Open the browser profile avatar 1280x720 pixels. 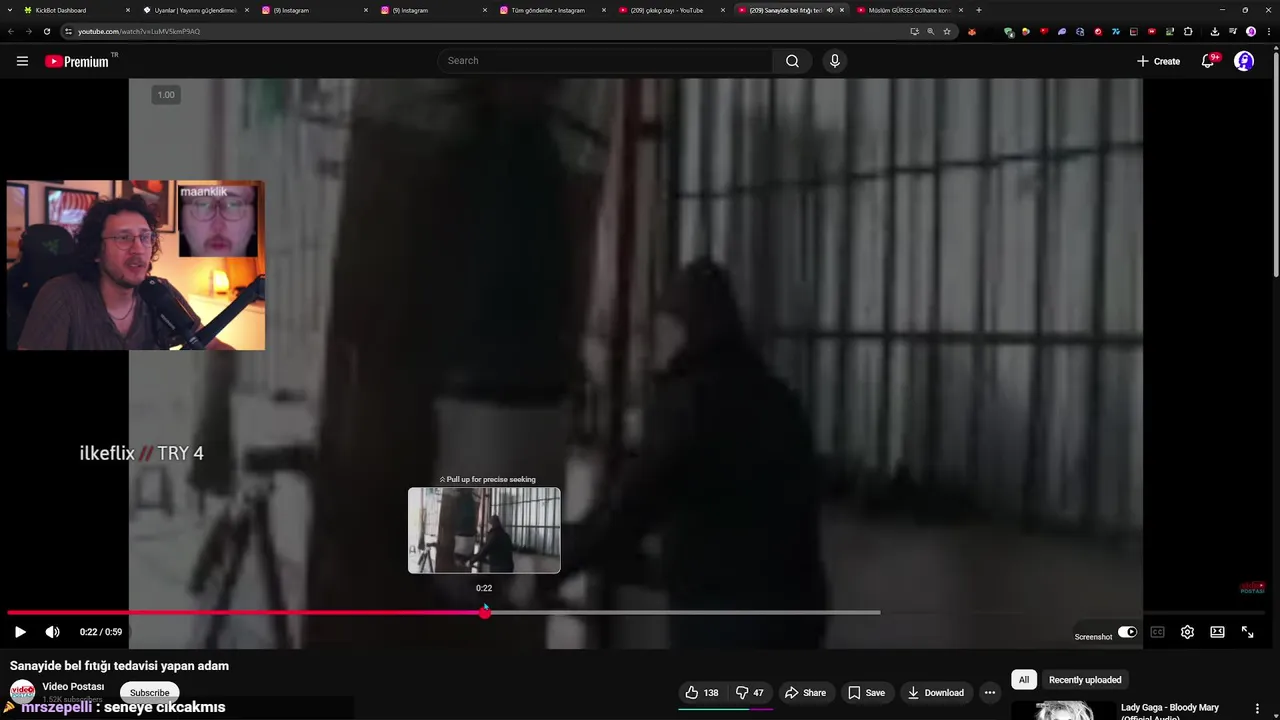1251,31
